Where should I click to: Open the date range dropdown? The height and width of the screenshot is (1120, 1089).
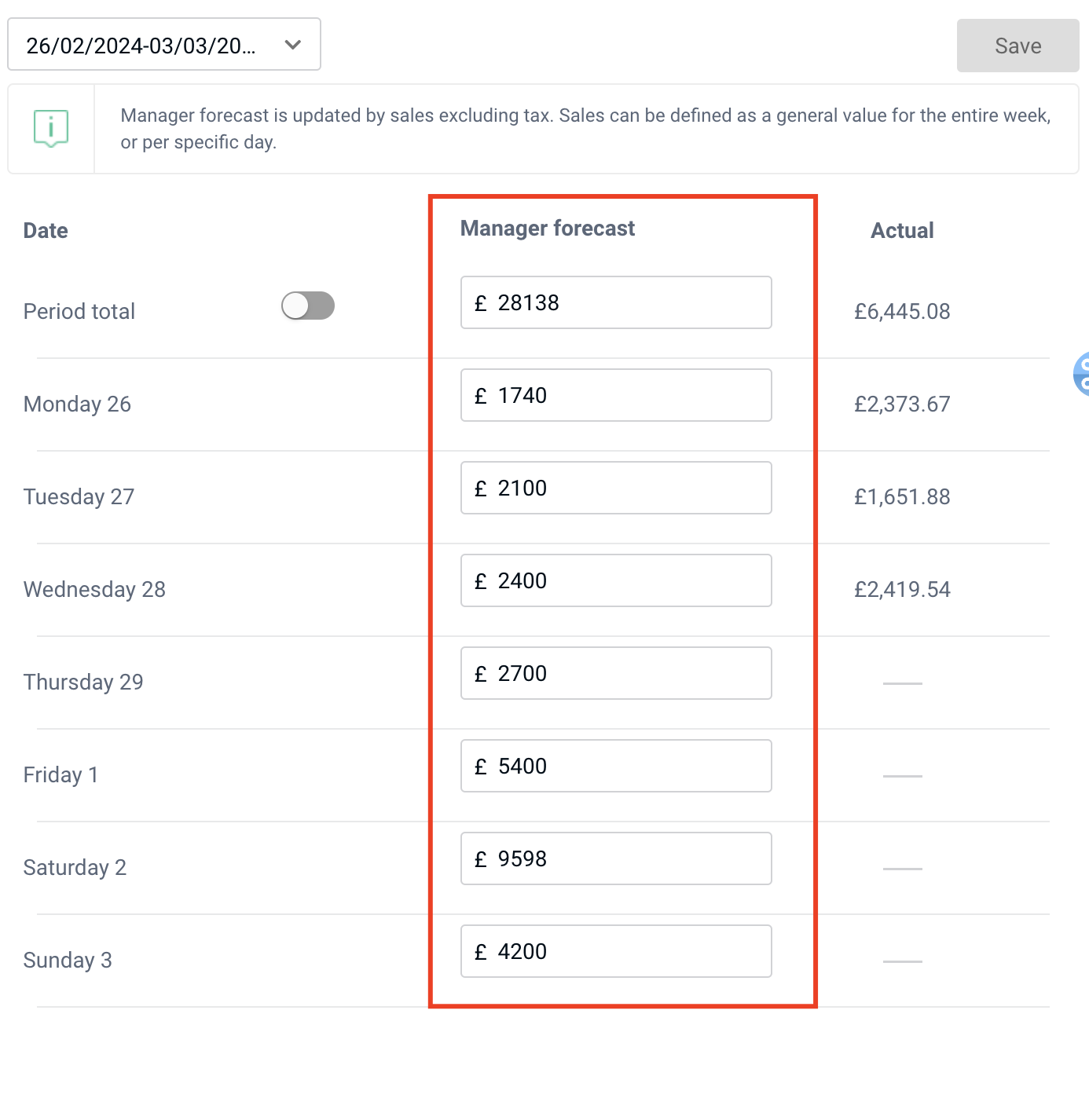tap(164, 45)
